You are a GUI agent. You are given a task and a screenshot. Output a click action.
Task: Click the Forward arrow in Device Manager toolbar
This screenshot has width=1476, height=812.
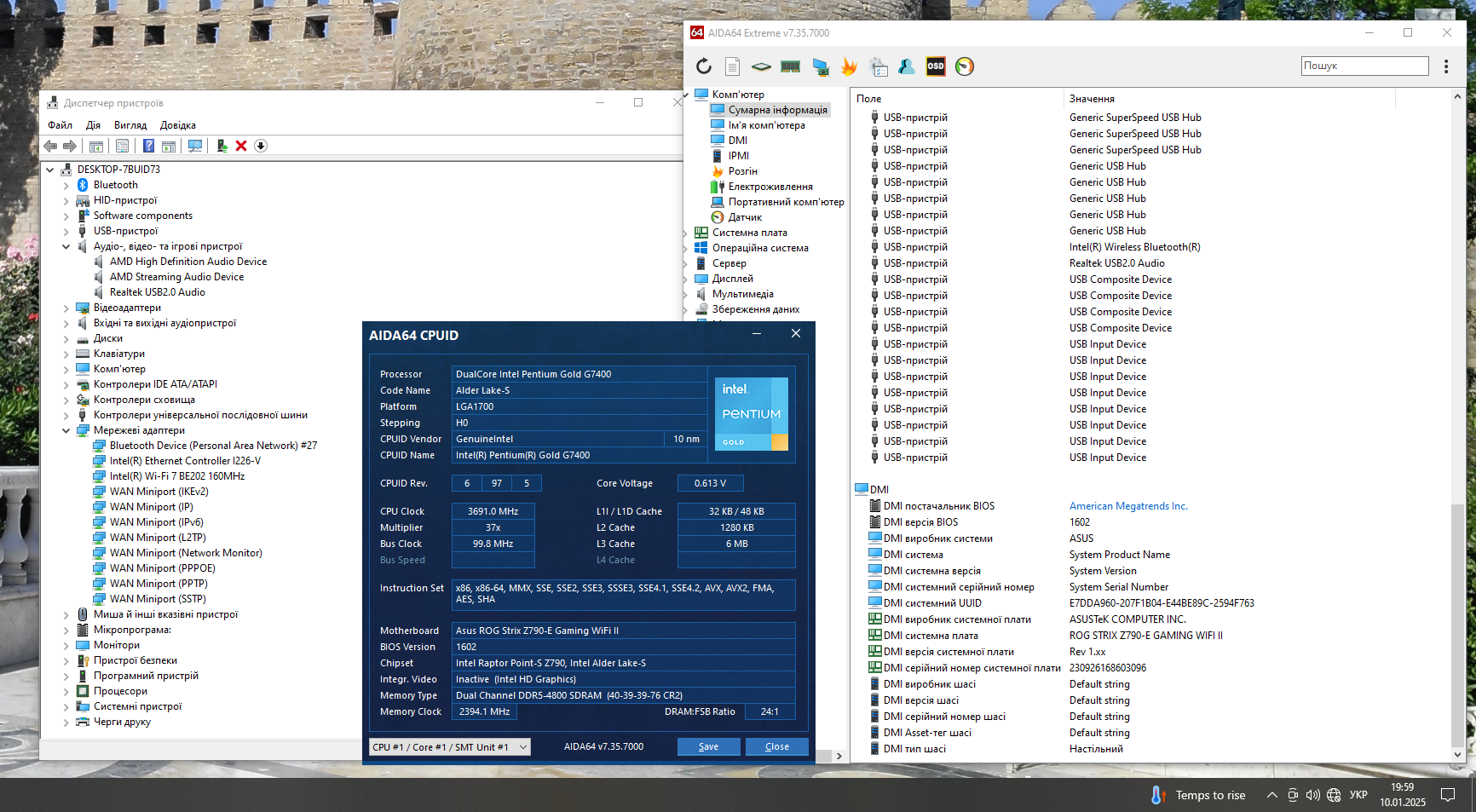70,146
